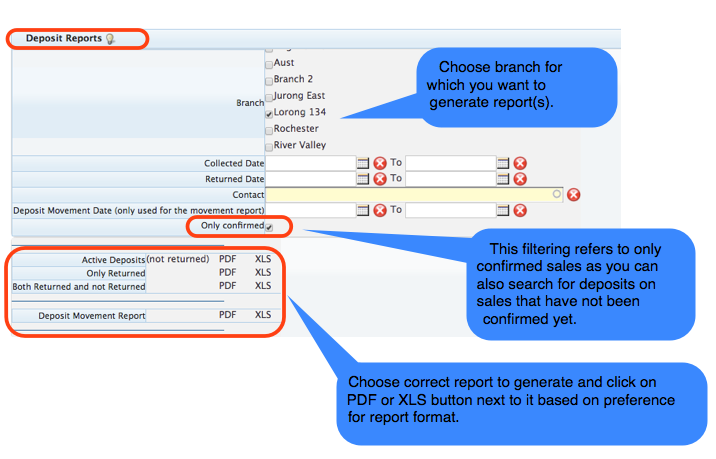Toggle the Only confirmed checkbox

[269, 227]
